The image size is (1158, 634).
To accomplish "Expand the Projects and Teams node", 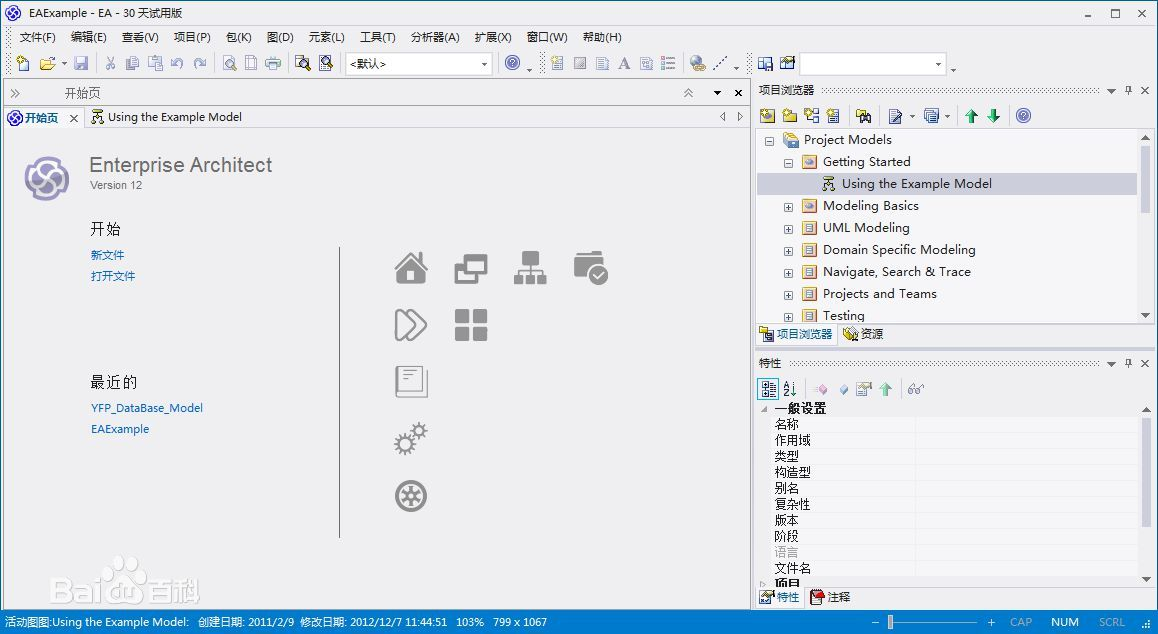I will coord(789,296).
